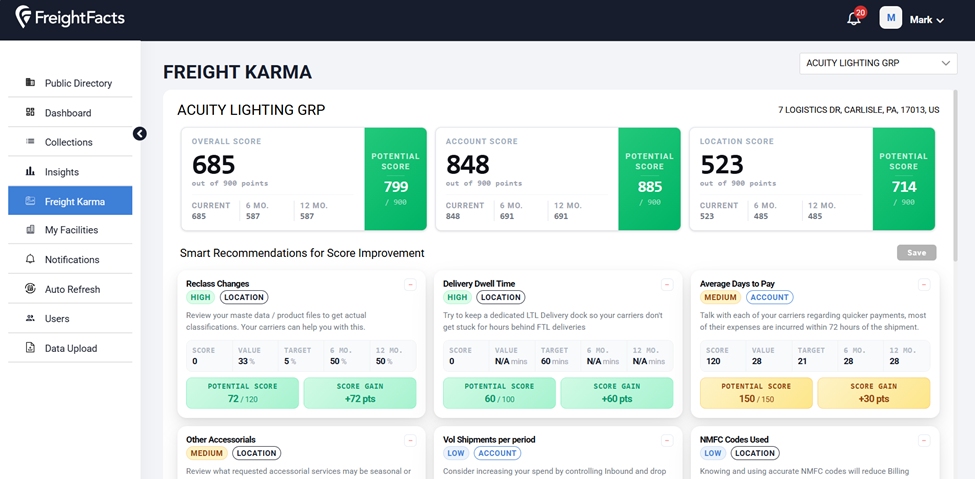975x479 pixels.
Task: Click the overall score value 685
Action: (213, 165)
